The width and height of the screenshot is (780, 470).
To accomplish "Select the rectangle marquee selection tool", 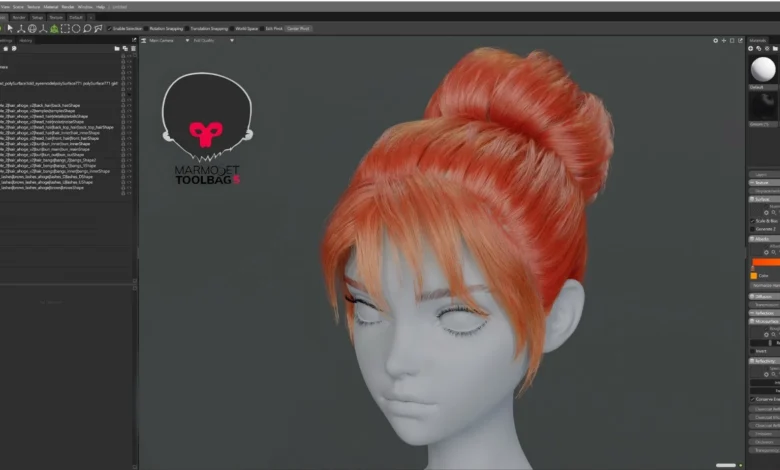I will tap(65, 28).
